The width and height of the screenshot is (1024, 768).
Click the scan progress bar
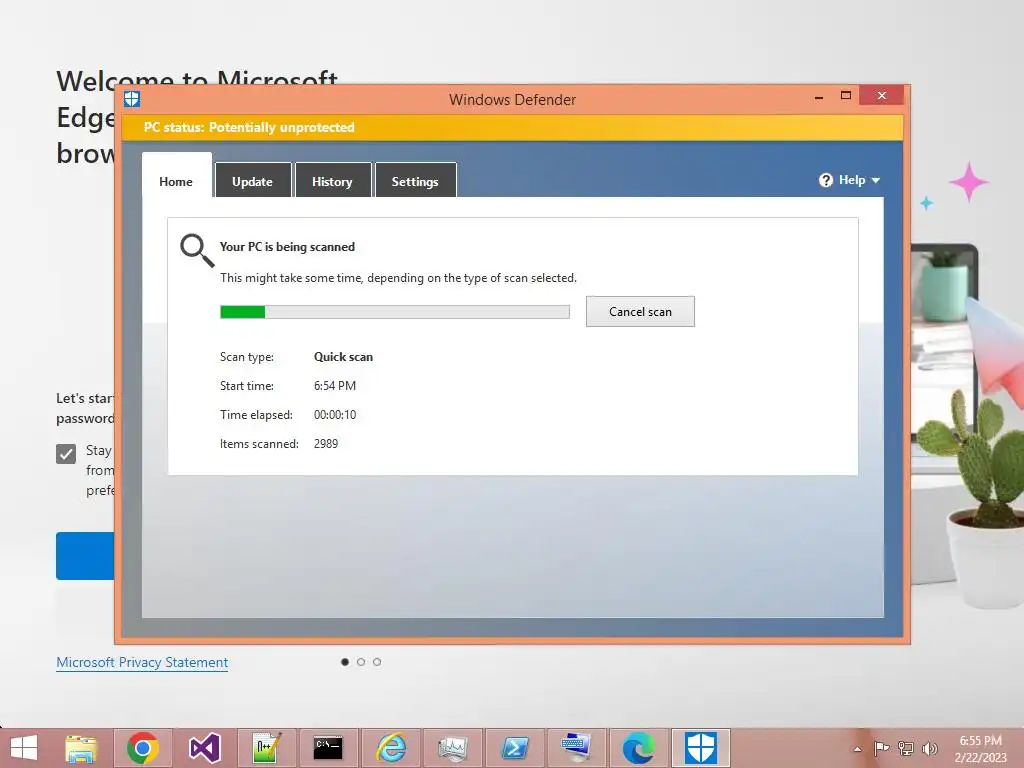point(394,312)
